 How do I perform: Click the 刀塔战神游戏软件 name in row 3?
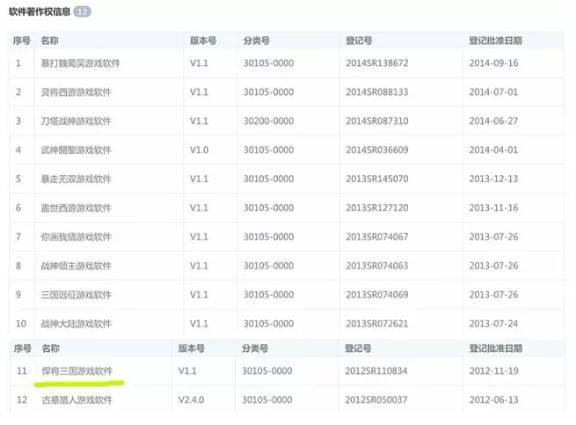click(76, 121)
